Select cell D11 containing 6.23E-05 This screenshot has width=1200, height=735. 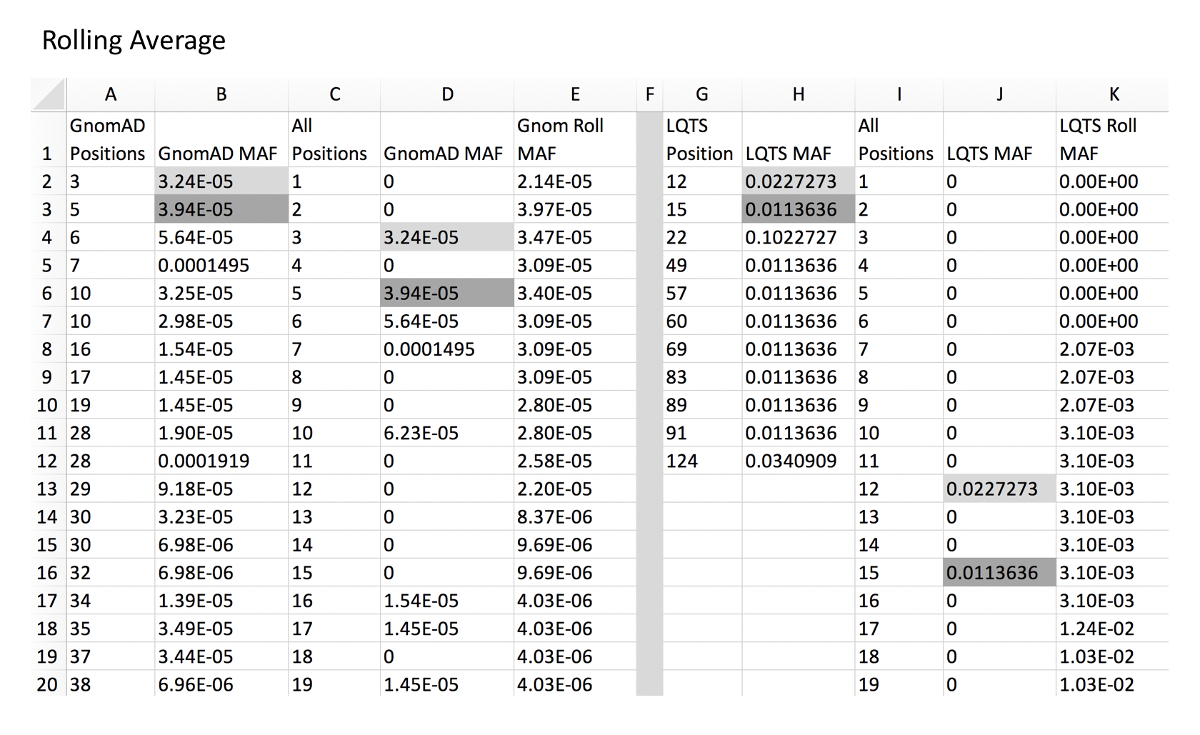(x=447, y=433)
